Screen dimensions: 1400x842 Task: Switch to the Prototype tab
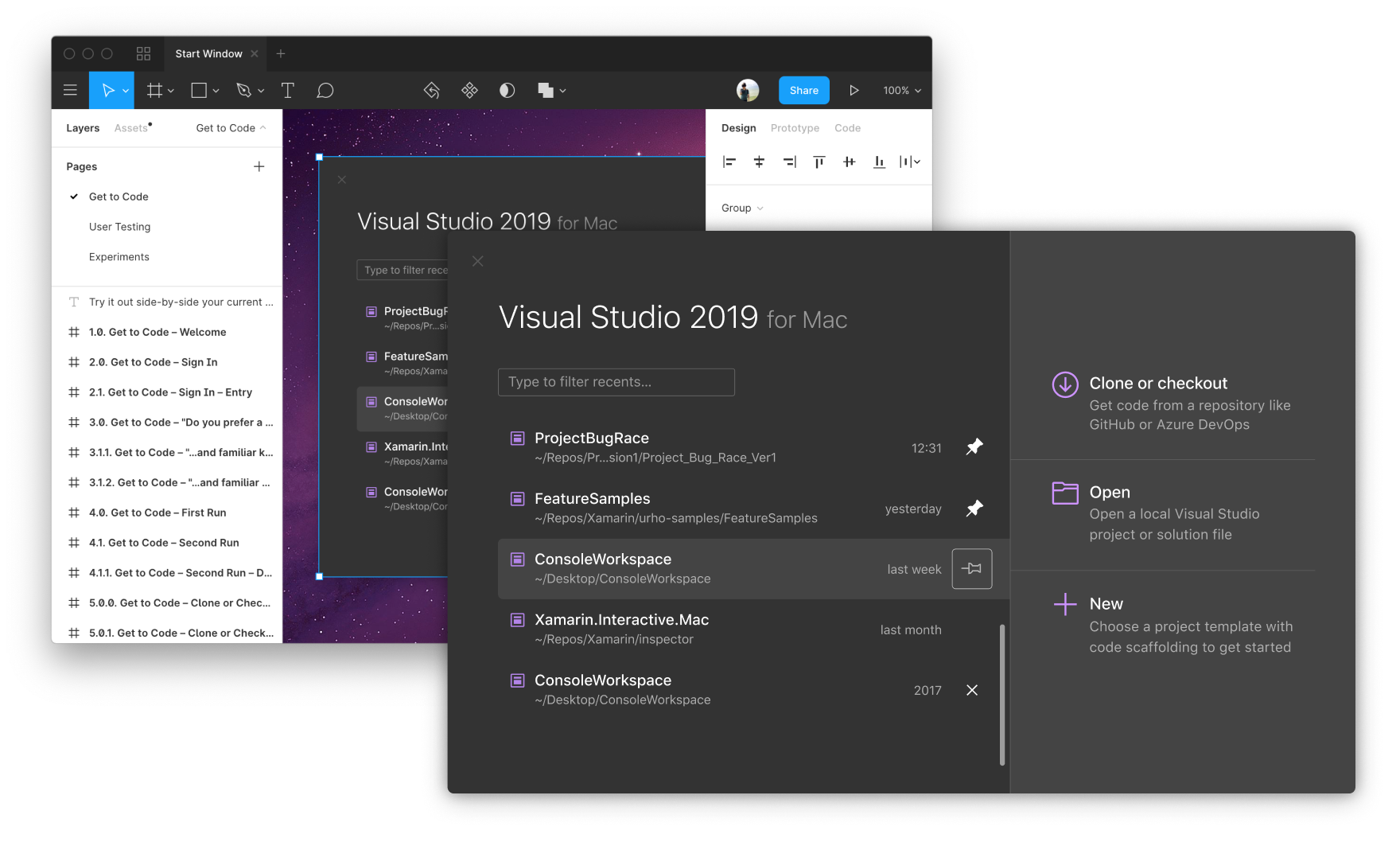click(x=794, y=127)
